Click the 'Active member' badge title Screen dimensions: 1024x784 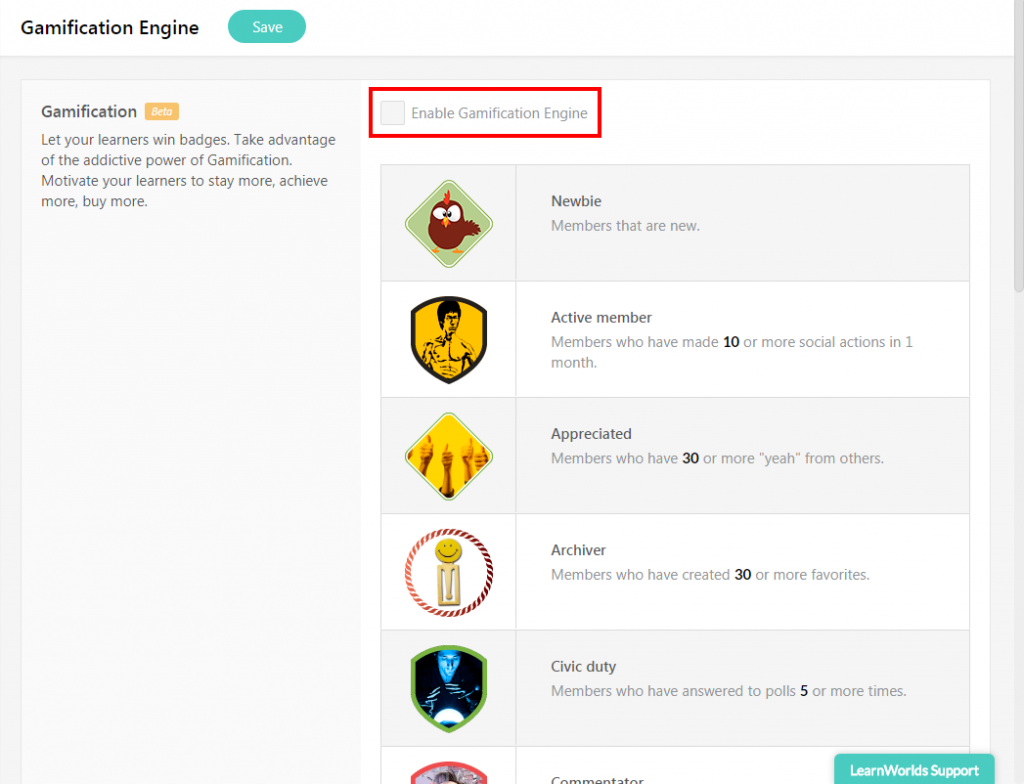(x=601, y=318)
